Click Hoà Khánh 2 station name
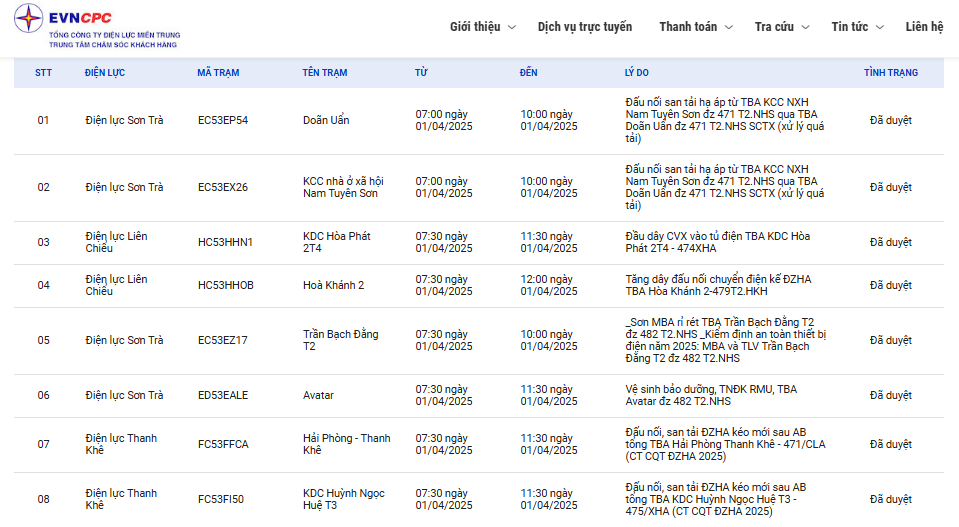 point(333,285)
